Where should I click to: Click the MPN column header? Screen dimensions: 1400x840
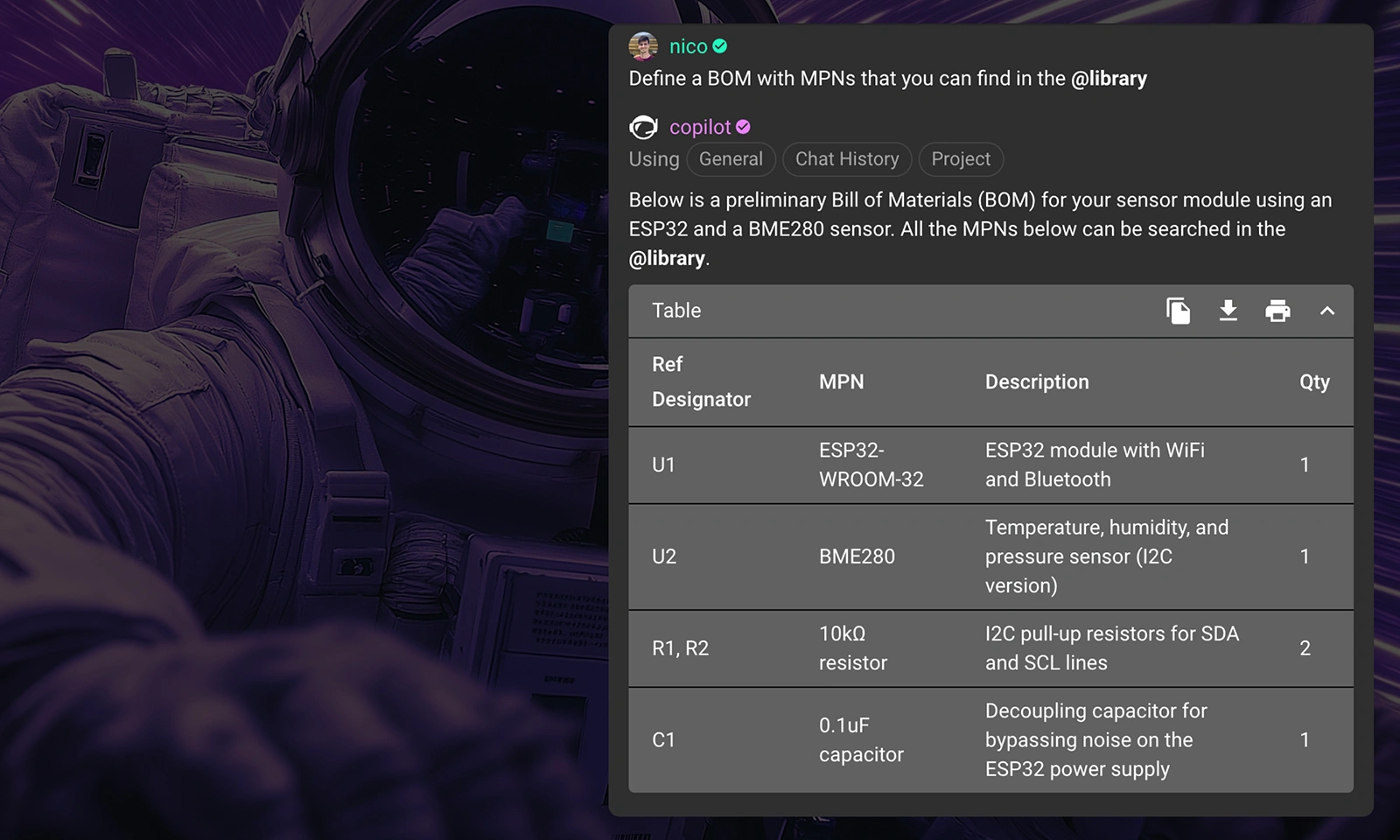841,382
